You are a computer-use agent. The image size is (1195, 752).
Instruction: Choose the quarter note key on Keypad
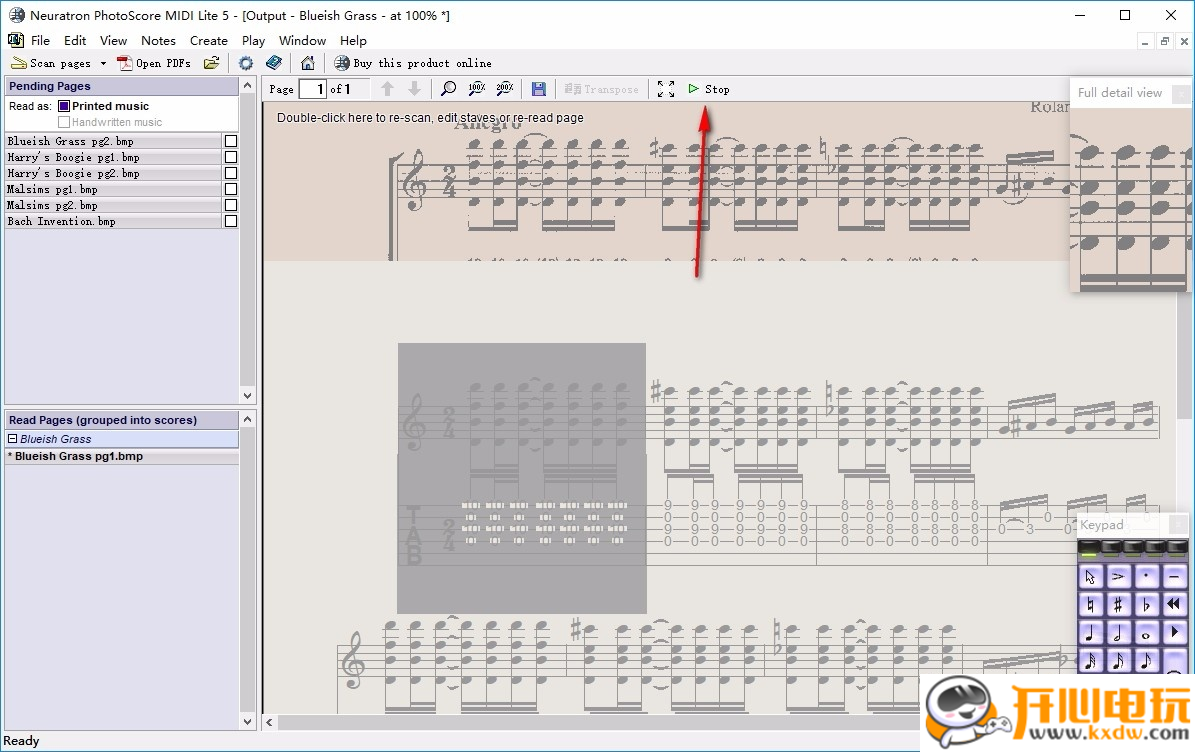[x=1091, y=633]
